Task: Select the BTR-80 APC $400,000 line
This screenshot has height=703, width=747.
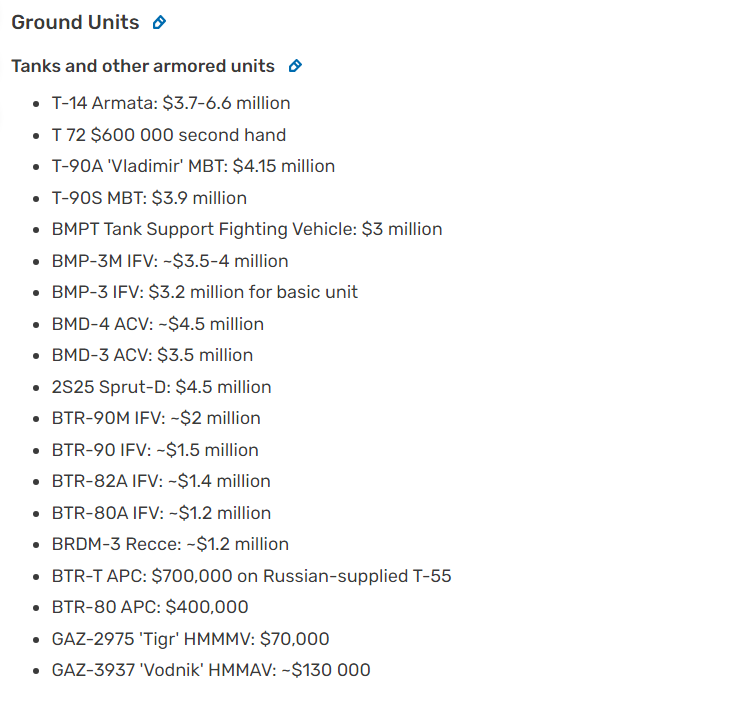Action: 150,607
